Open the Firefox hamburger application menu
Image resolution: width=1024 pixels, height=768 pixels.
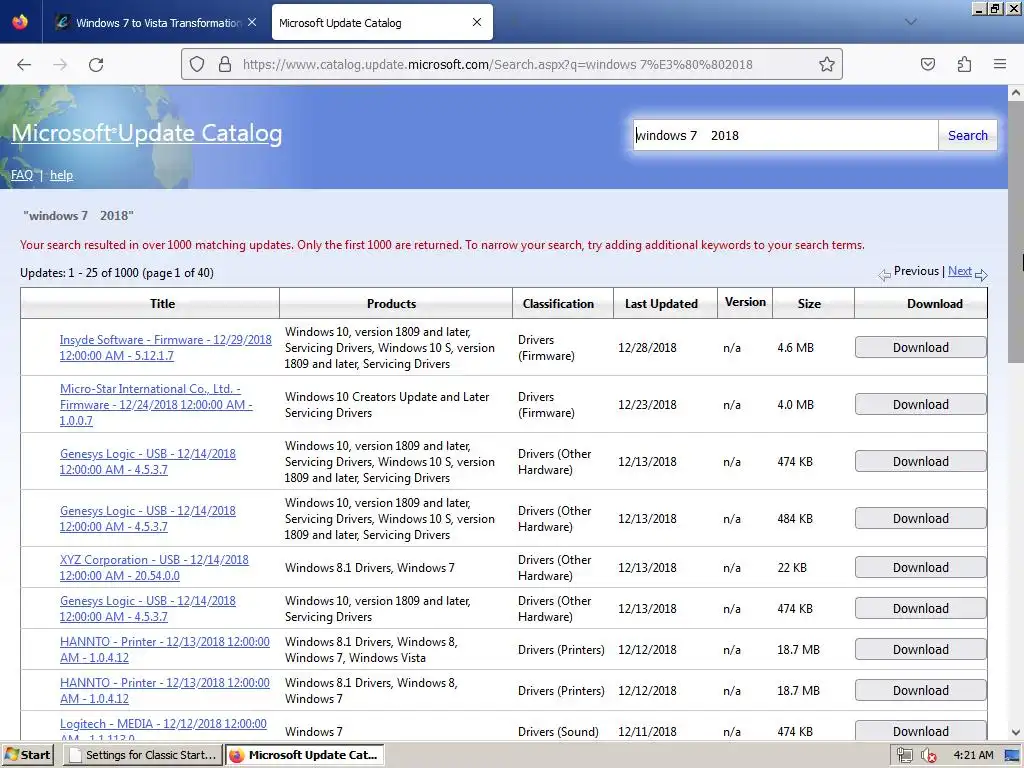(1000, 64)
